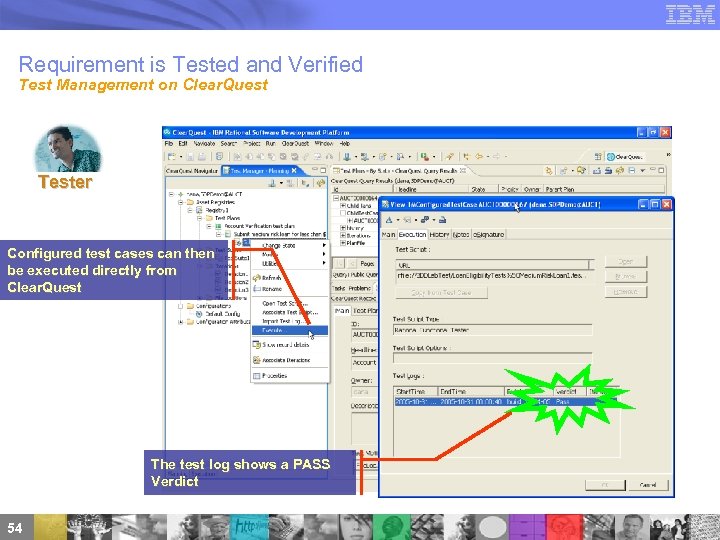
Task: Switch to the History tab in dialog
Action: pos(439,235)
